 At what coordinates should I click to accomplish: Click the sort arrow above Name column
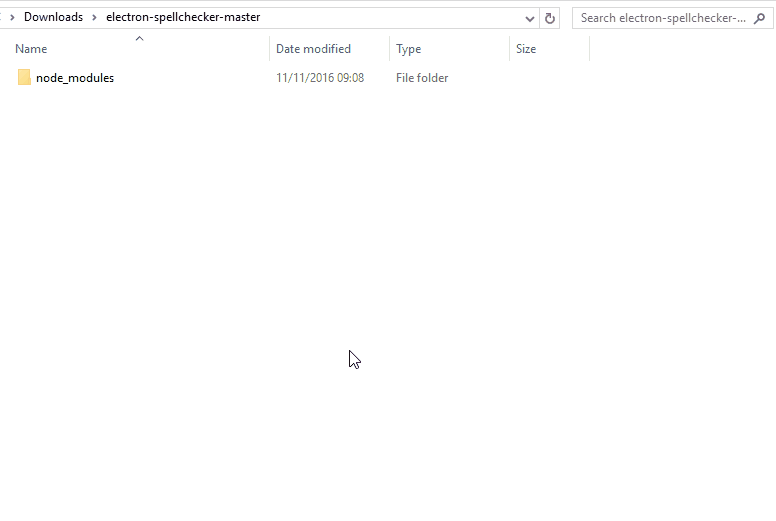pyautogui.click(x=140, y=39)
